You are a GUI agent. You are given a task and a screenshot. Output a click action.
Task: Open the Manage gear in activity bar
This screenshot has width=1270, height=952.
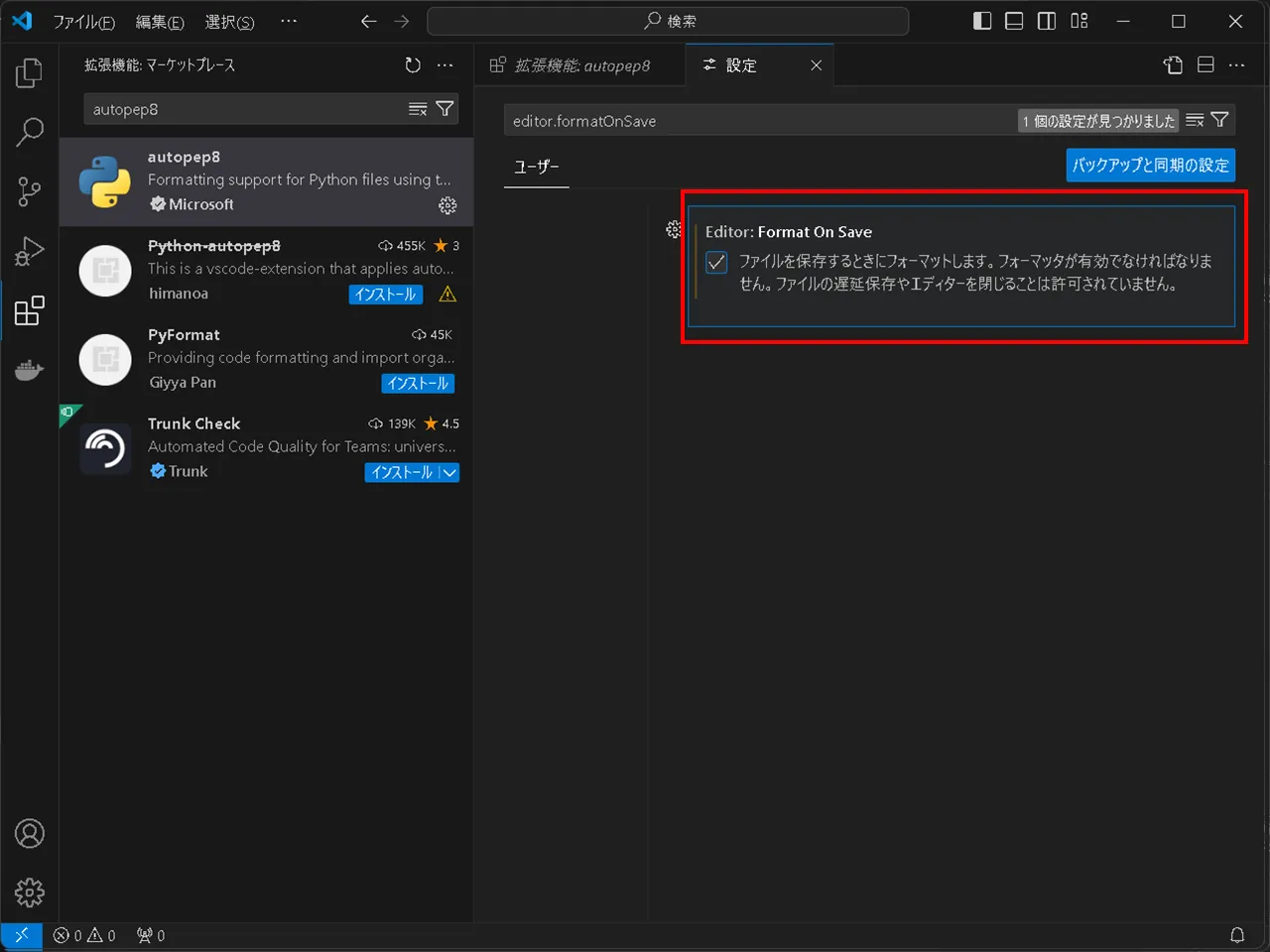point(30,892)
